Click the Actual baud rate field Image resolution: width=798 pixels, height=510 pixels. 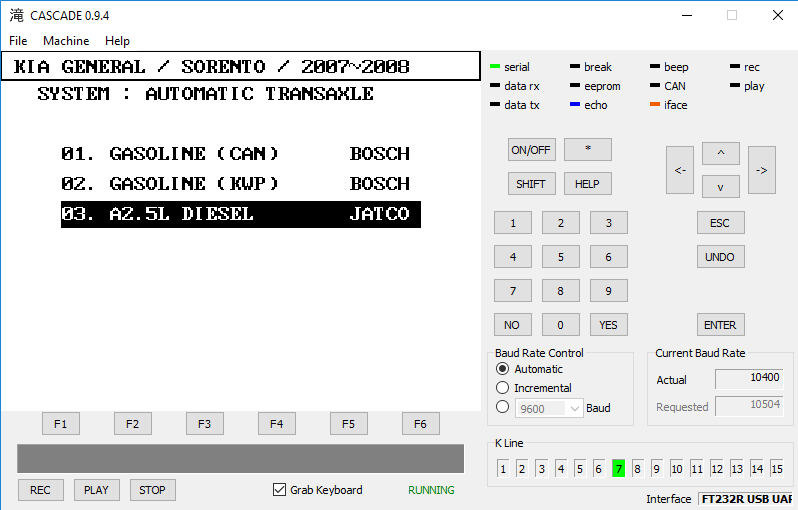750,379
